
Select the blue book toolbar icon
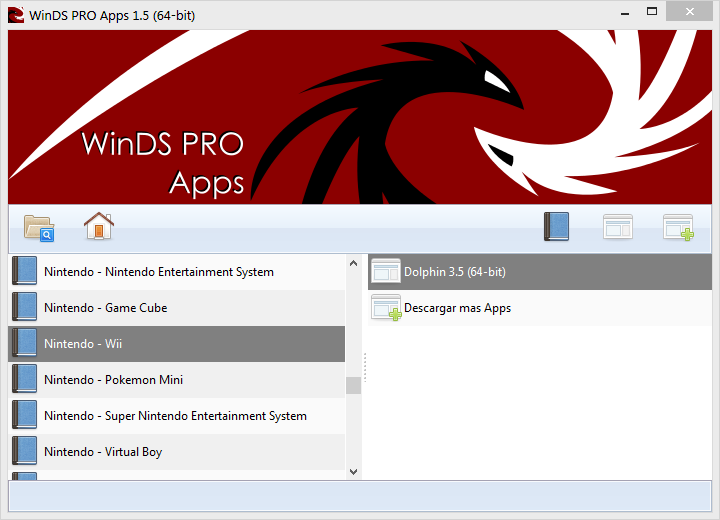click(557, 226)
